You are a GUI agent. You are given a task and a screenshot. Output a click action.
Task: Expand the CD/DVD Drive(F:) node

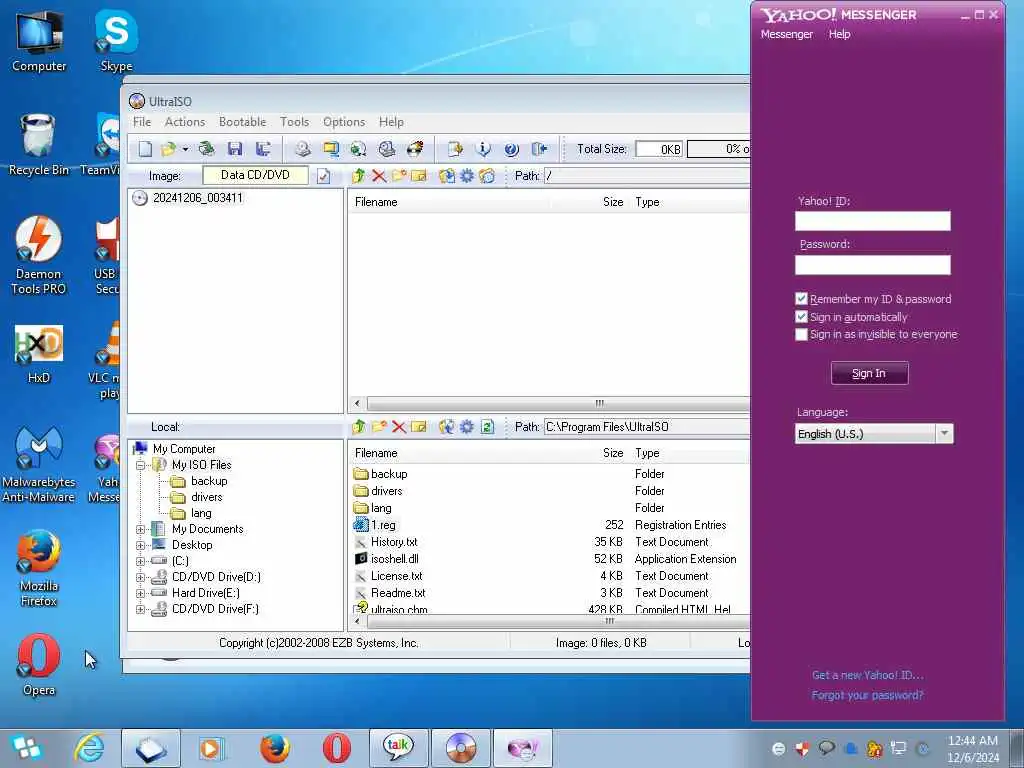(140, 609)
